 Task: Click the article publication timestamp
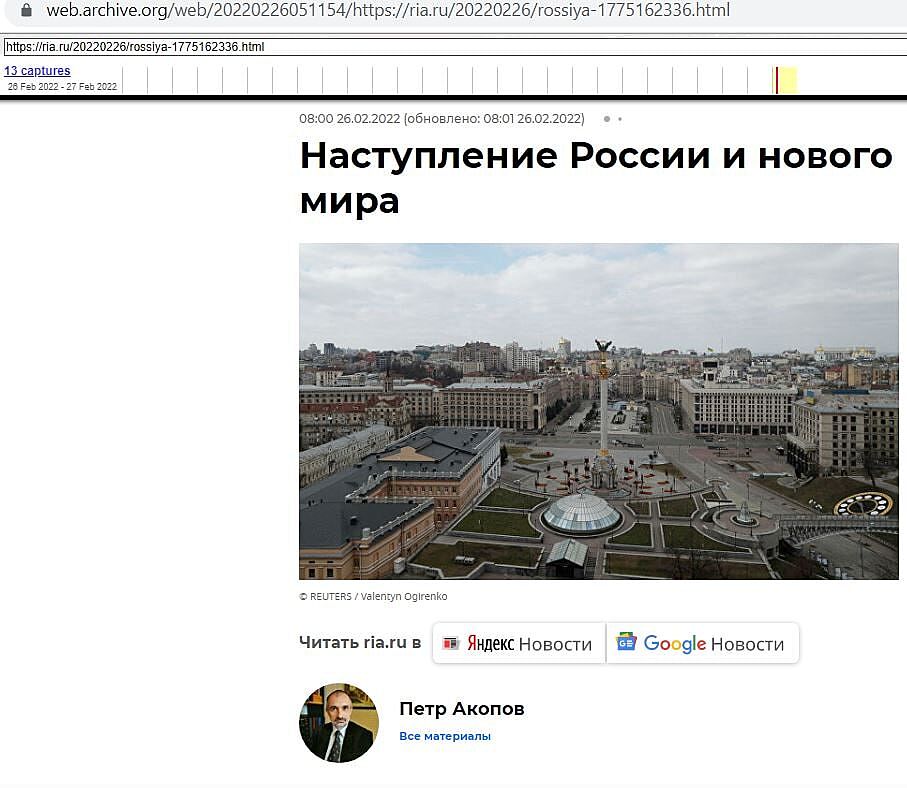coord(441,118)
